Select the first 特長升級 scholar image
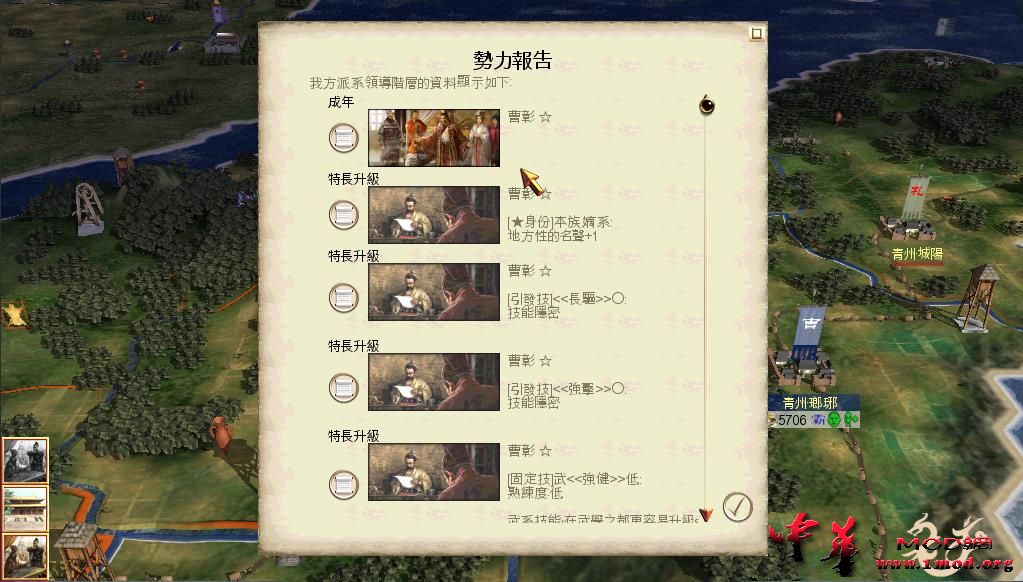Screen dimensions: 1023x582 point(434,215)
